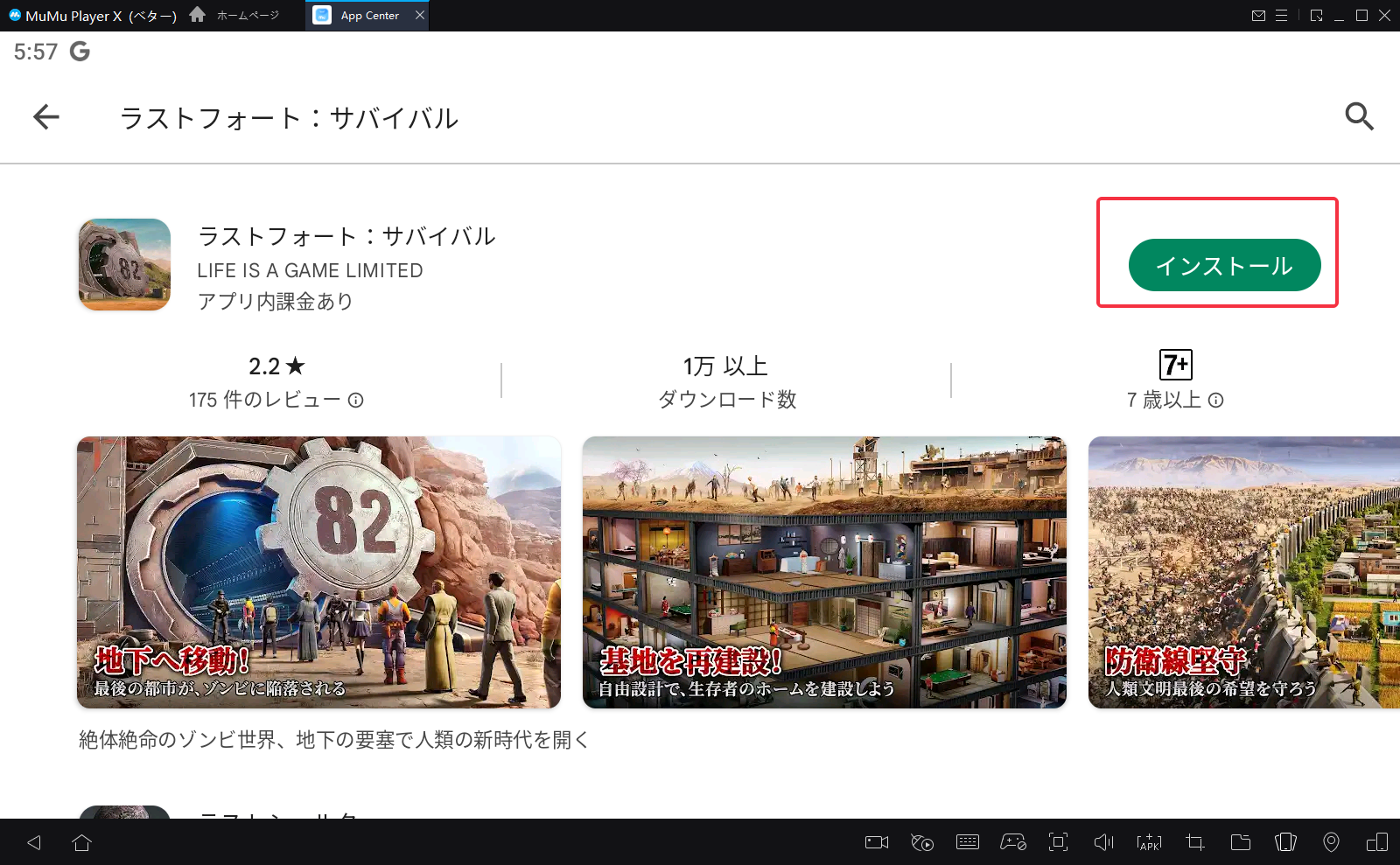The image size is (1400, 865).
Task: Open the multi-instance window icon
Action: [1376, 842]
